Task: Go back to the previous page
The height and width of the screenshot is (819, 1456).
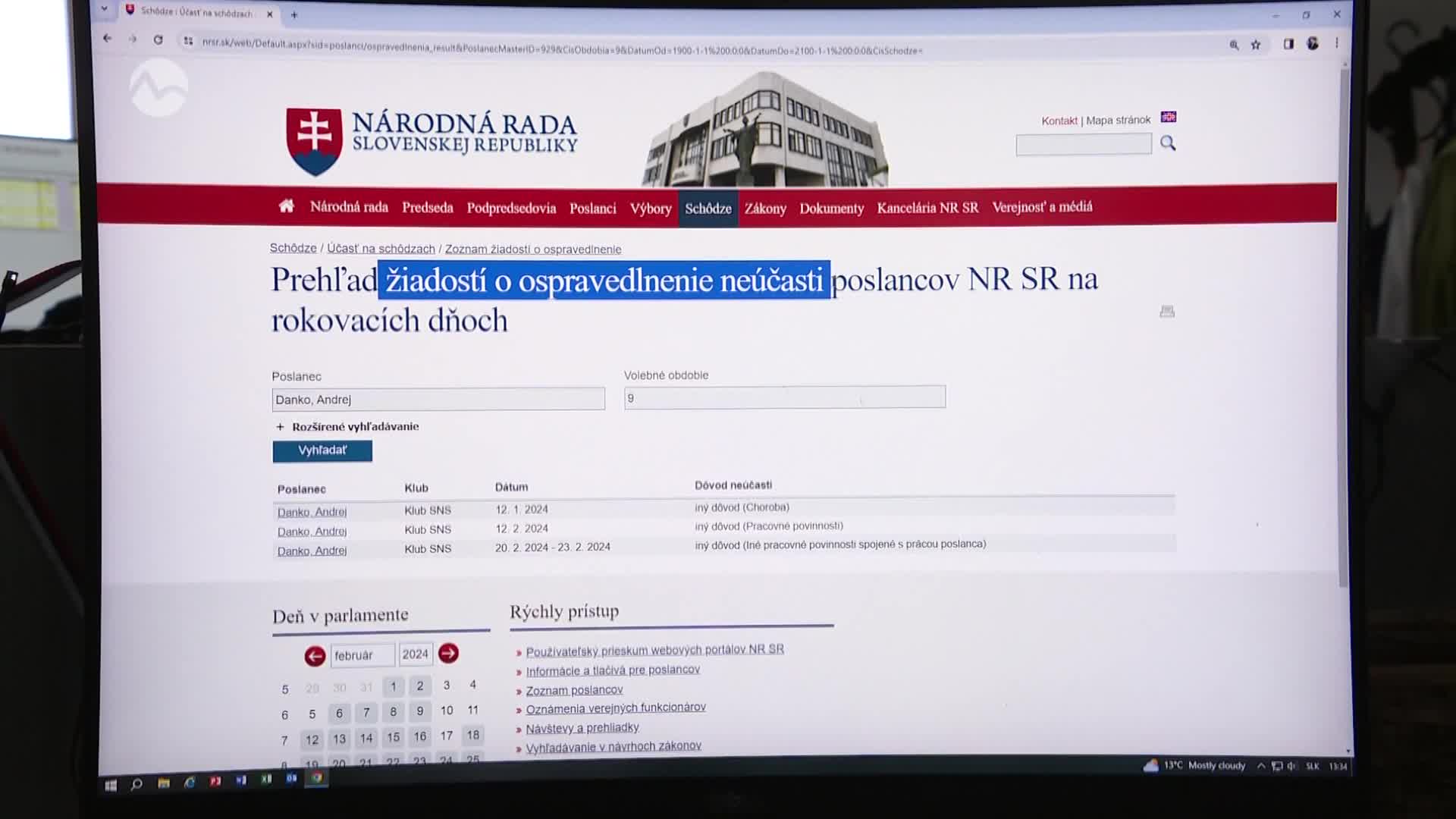Action: click(107, 39)
